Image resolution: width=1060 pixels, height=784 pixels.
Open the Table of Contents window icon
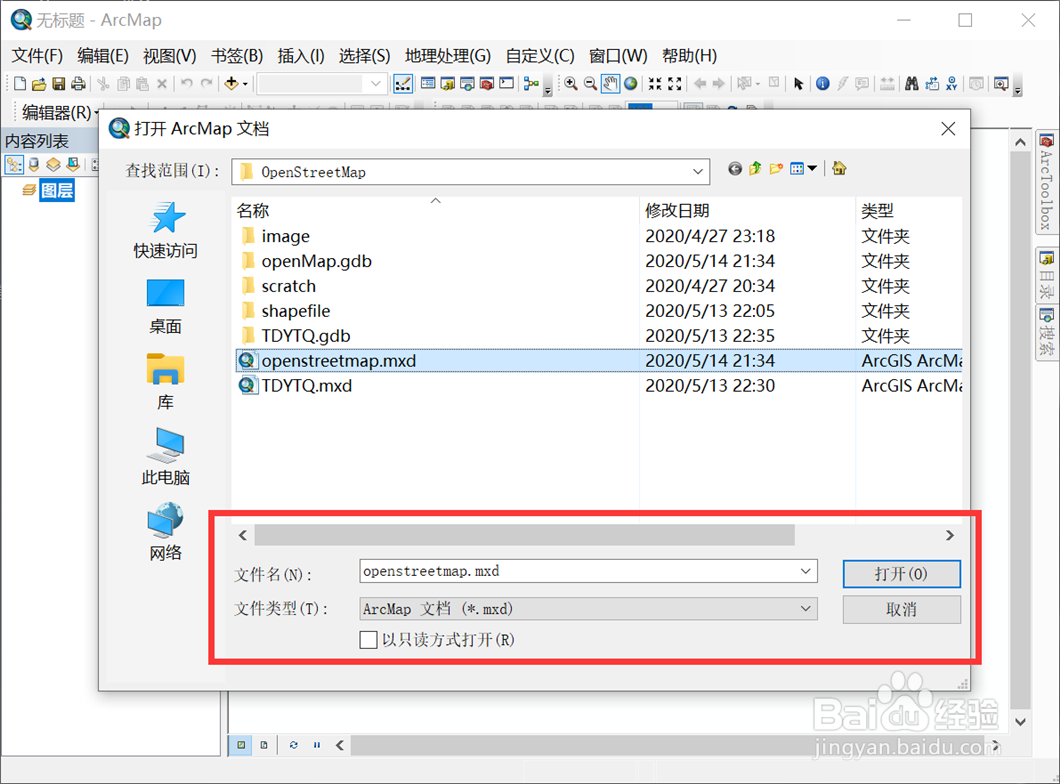[x=428, y=83]
